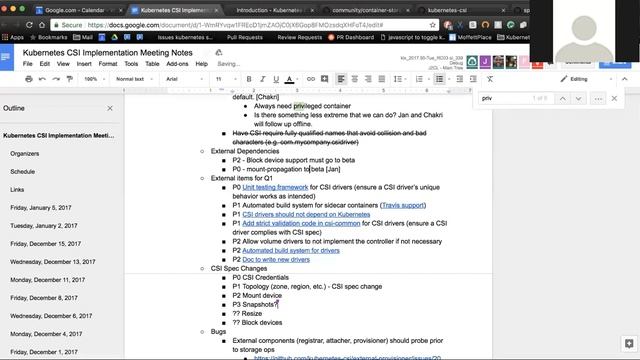Open the Format menu
The width and height of the screenshot is (640, 360).
108,64
